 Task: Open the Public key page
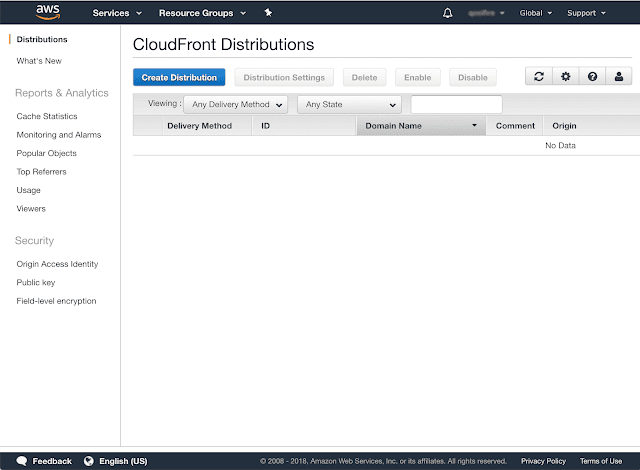point(36,282)
